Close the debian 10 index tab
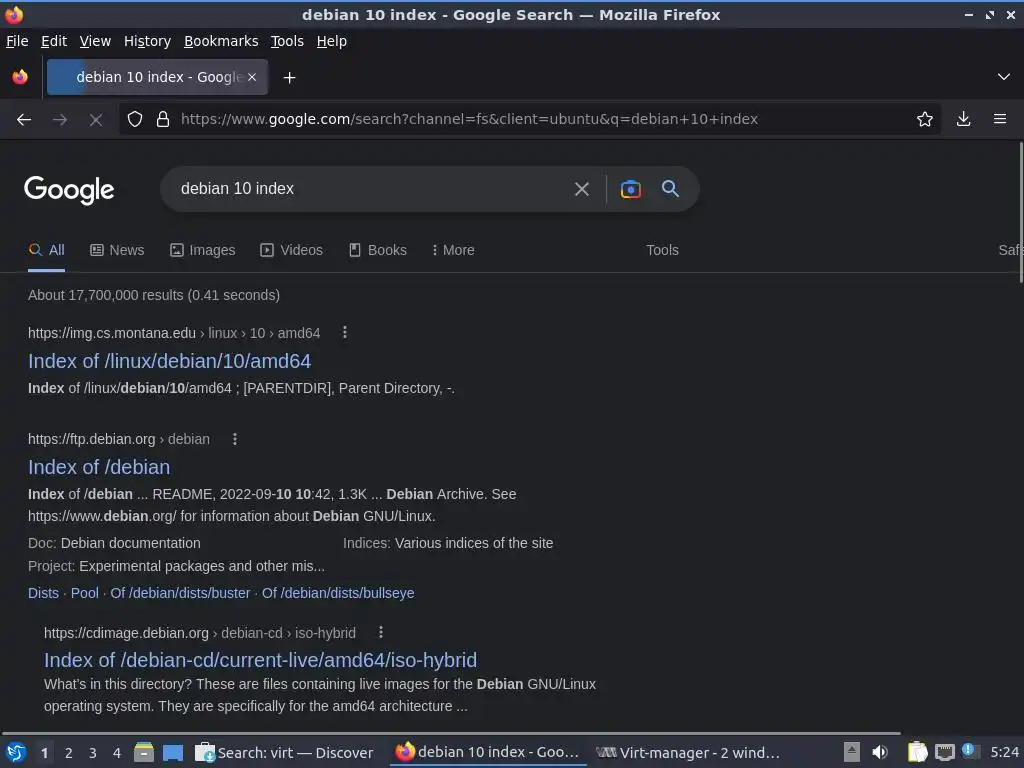This screenshot has width=1024, height=768. [252, 77]
